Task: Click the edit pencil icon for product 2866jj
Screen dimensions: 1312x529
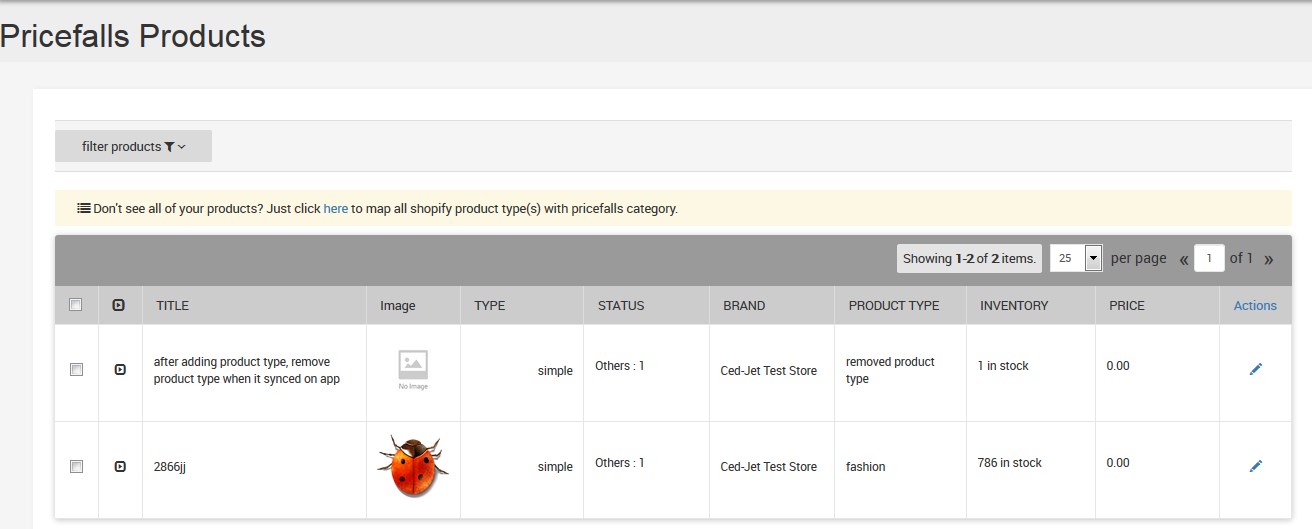Action: [1255, 466]
